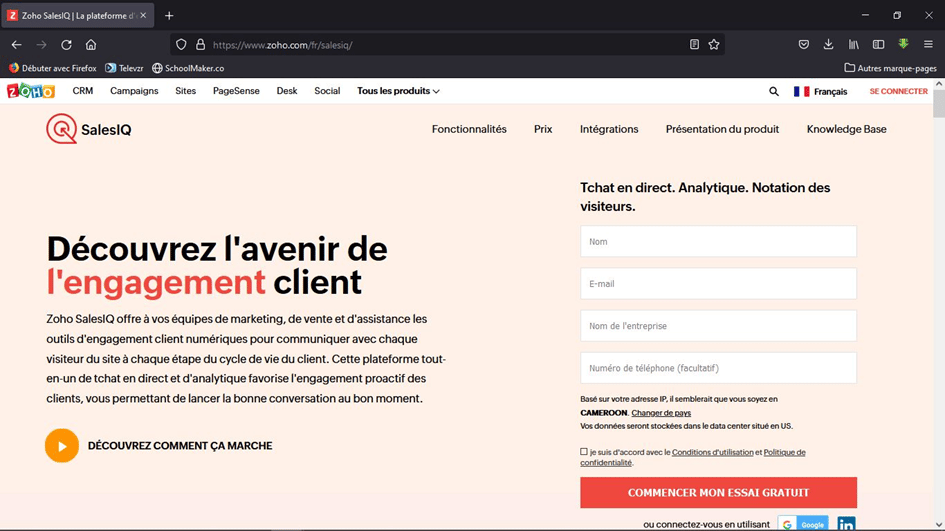945x531 pixels.
Task: Reload the page using the refresh icon
Action: pos(66,45)
